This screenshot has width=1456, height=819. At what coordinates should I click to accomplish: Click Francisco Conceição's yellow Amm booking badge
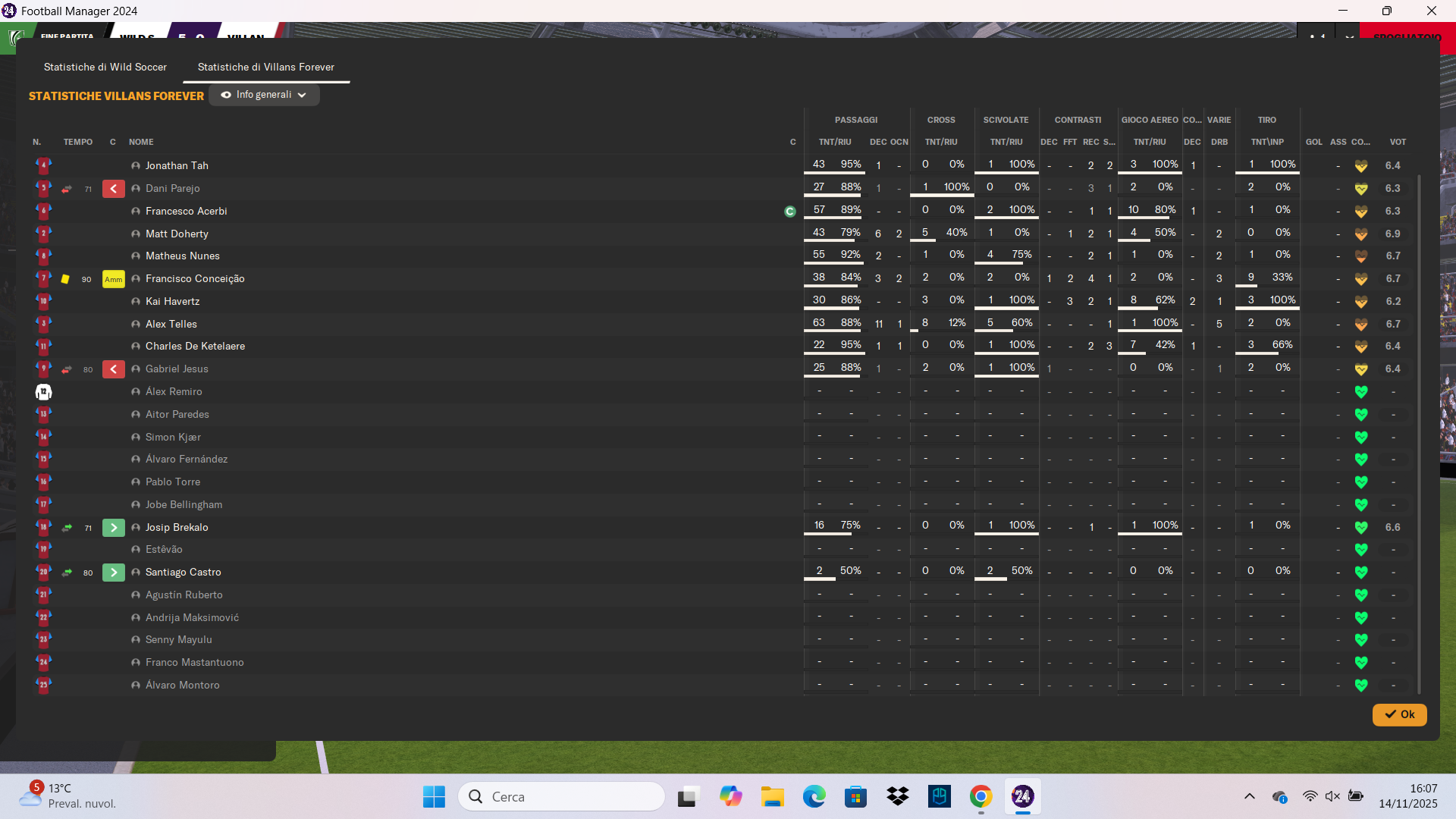coord(113,279)
